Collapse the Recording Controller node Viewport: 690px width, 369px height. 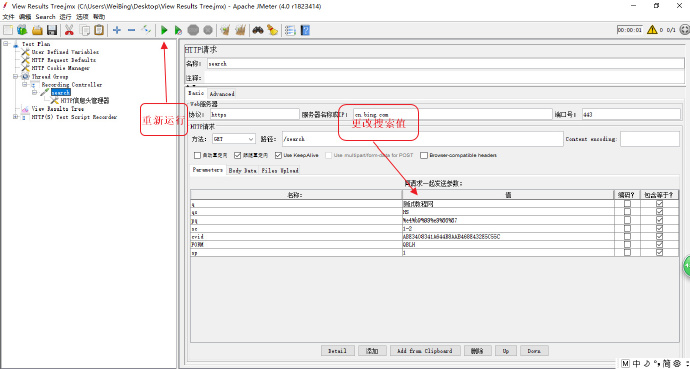tap(25, 84)
